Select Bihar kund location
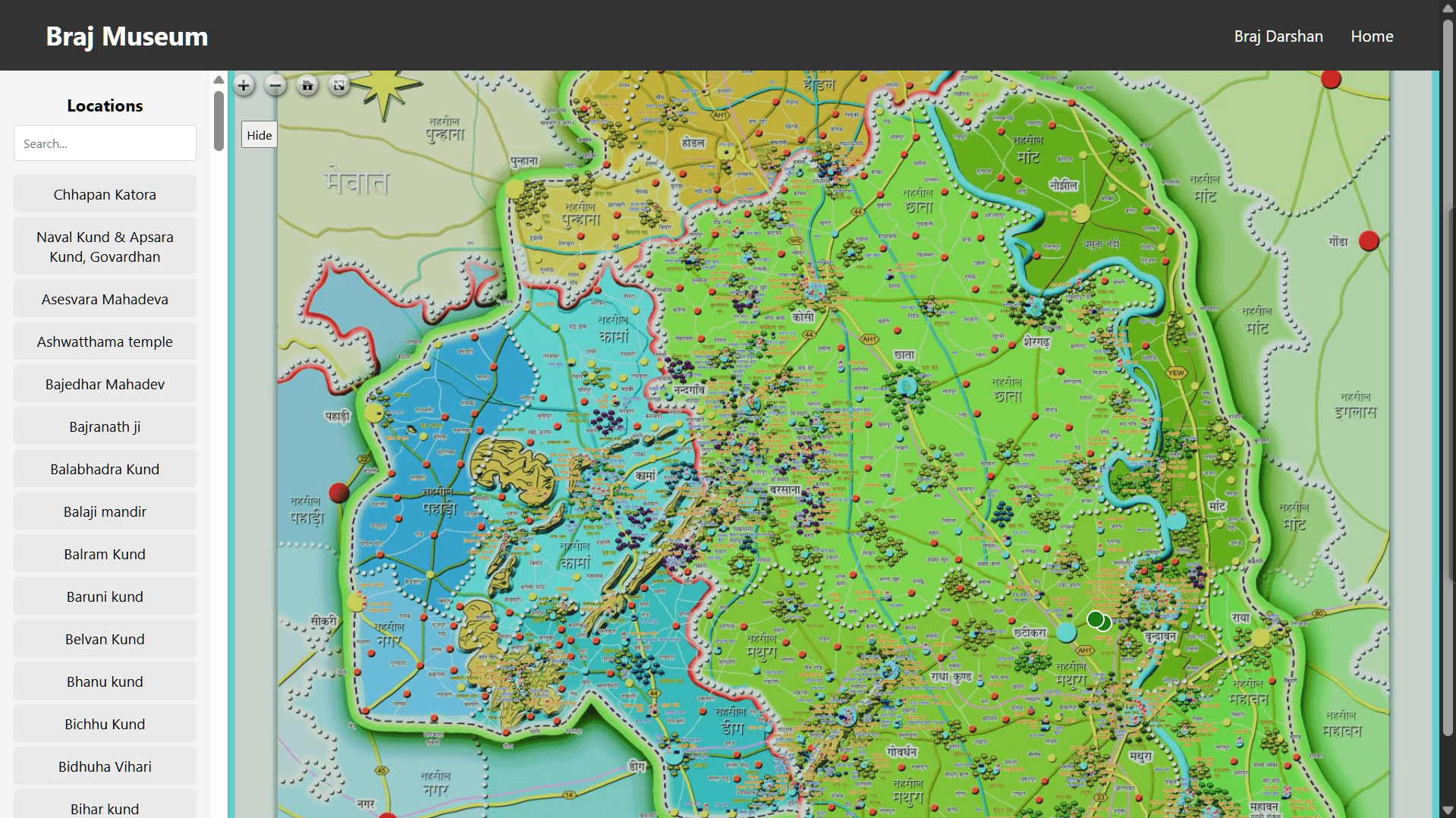Viewport: 1456px width, 818px height. (x=105, y=804)
